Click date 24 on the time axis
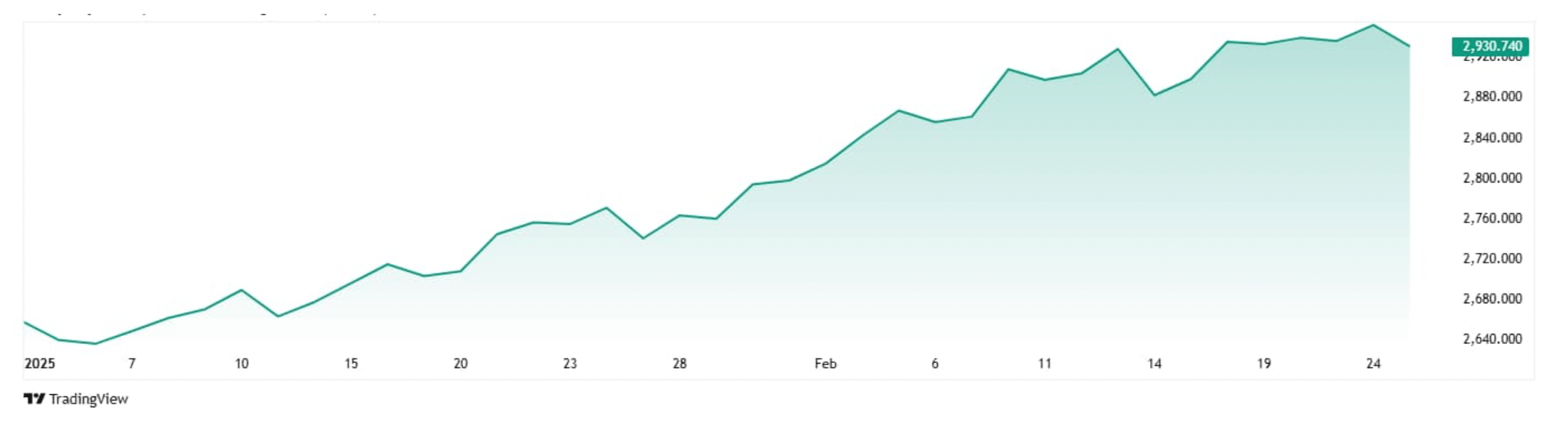The height and width of the screenshot is (424, 1568). tap(1373, 364)
